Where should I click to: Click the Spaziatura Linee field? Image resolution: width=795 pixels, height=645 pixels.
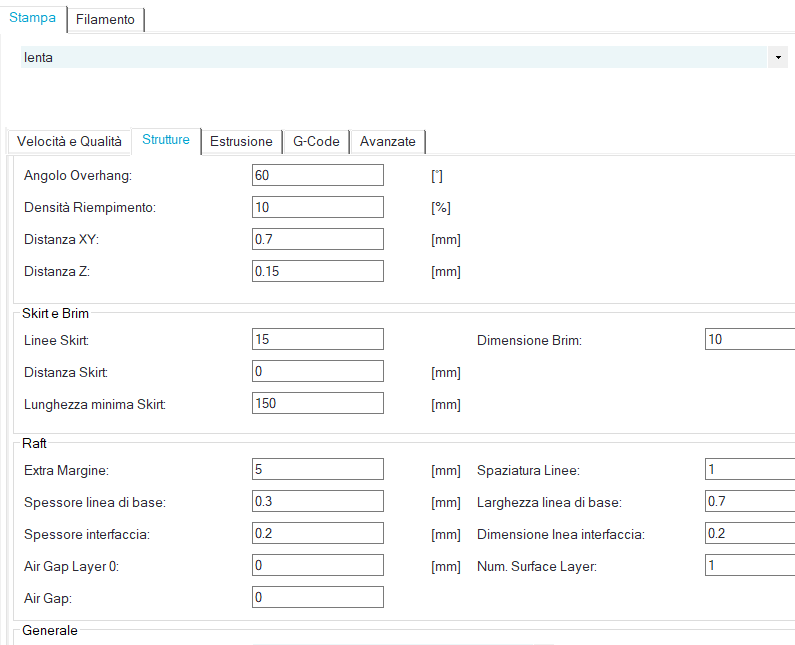click(x=750, y=469)
